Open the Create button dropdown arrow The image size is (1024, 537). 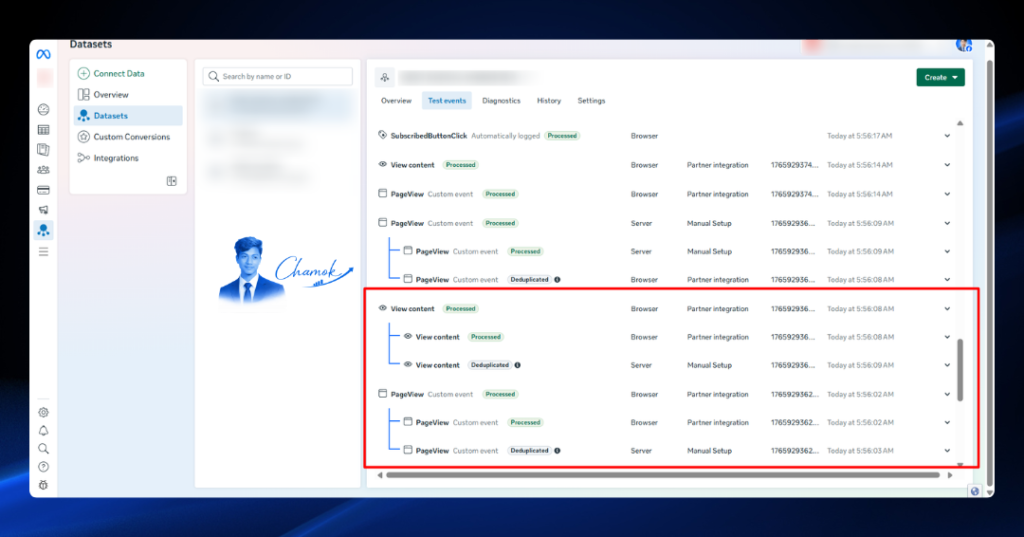point(955,78)
